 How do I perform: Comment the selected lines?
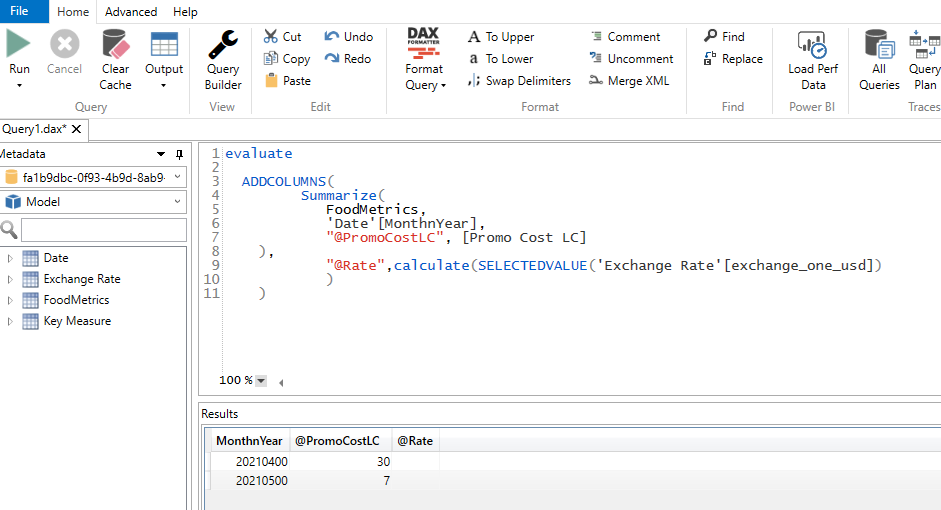tap(625, 37)
